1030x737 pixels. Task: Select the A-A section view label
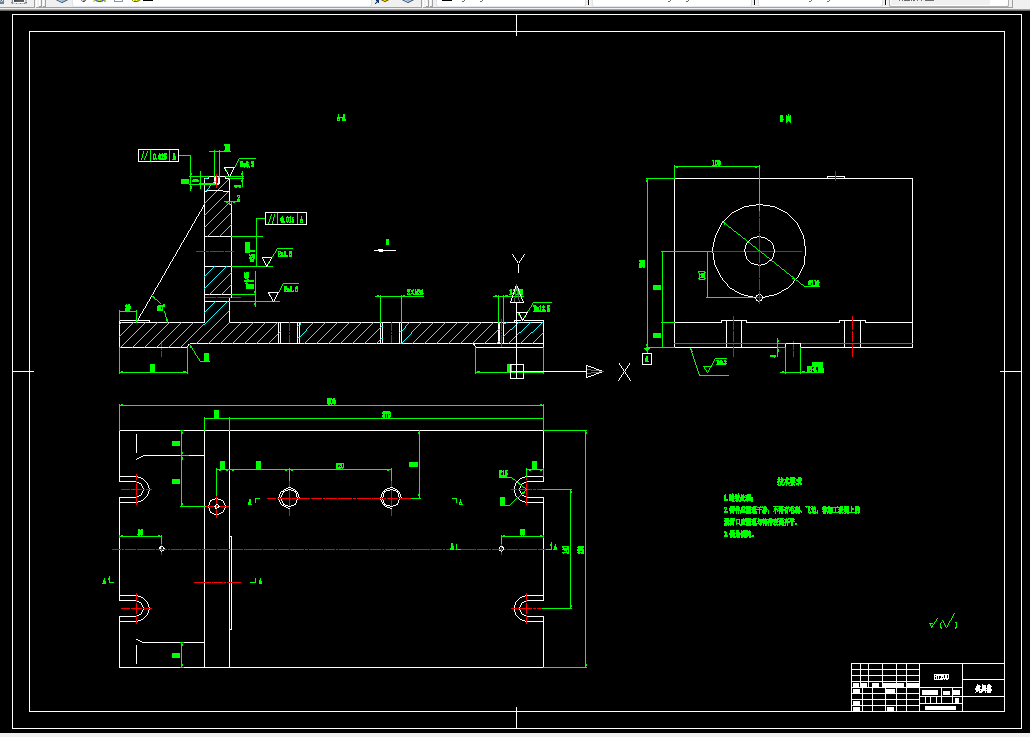(x=341, y=118)
